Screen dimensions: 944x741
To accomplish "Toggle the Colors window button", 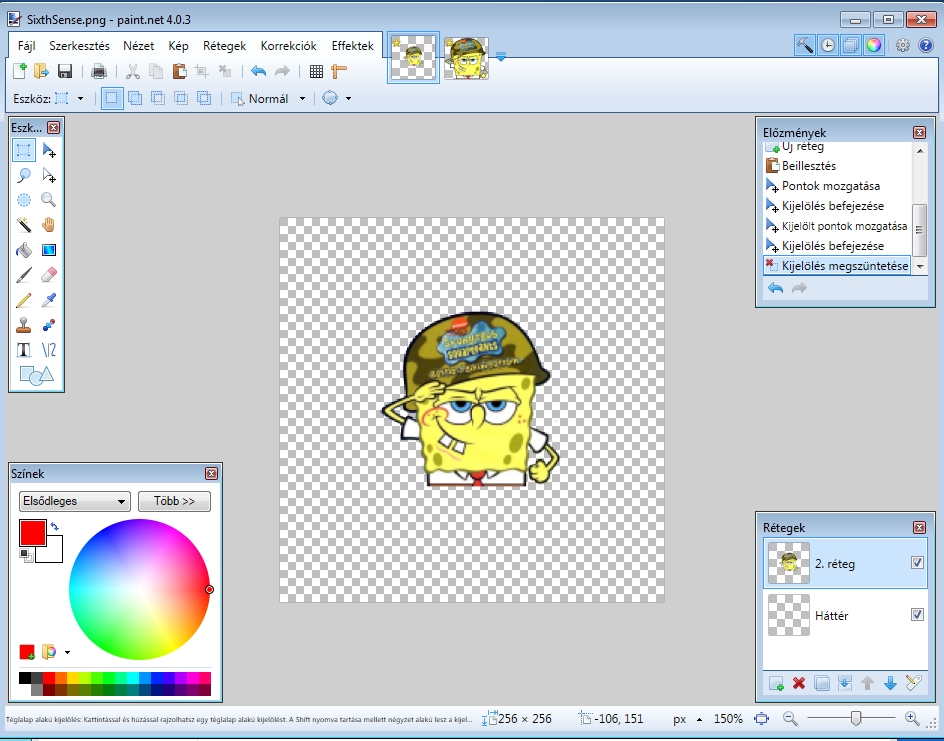I will (x=874, y=45).
